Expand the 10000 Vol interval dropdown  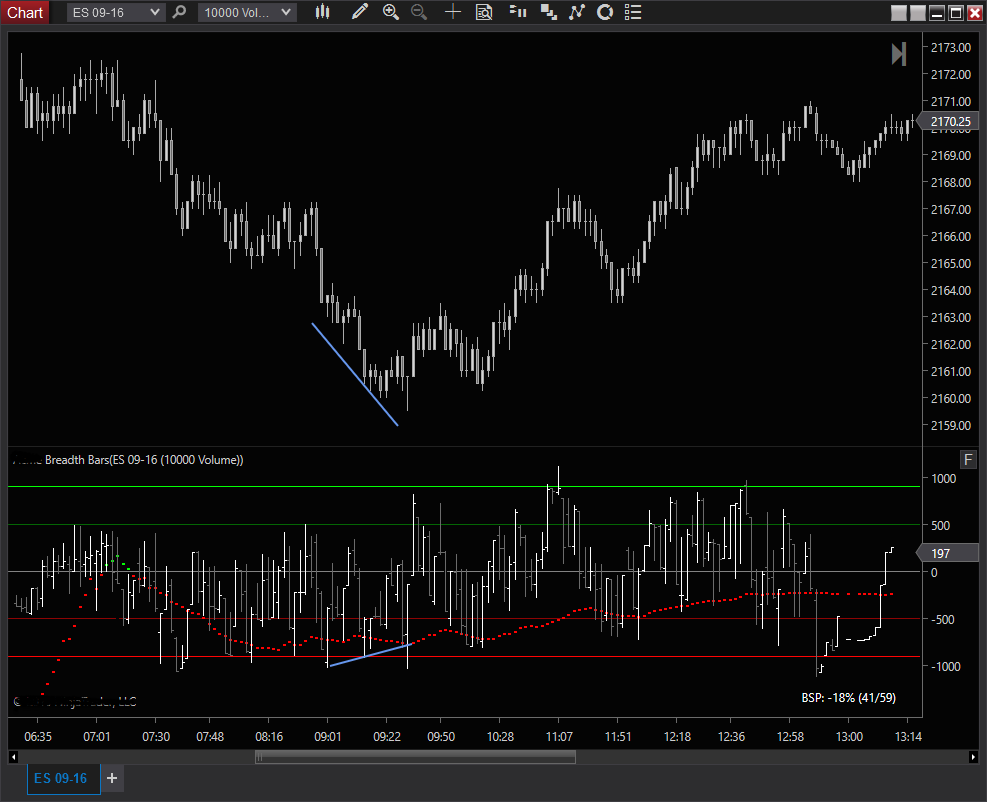coord(286,13)
